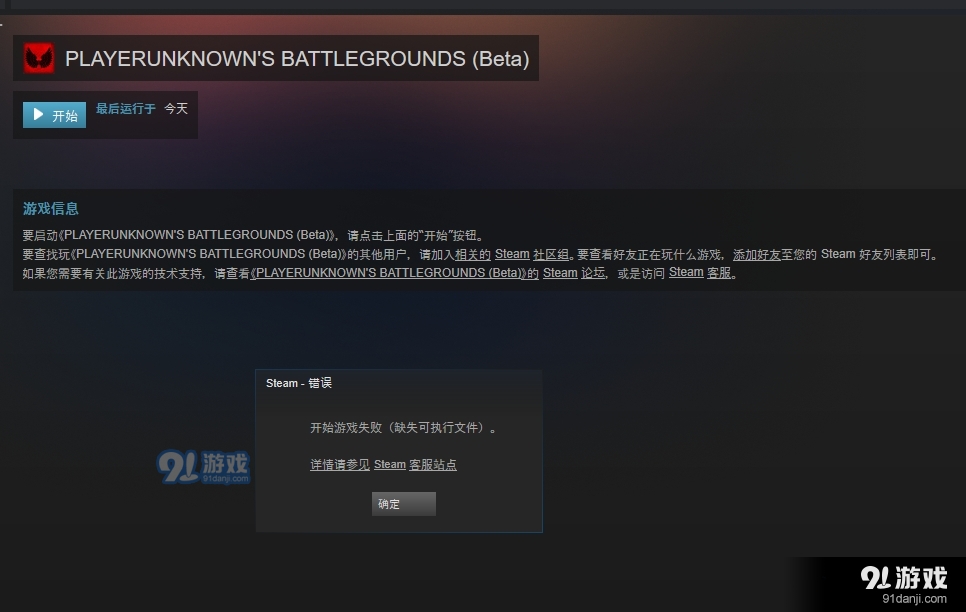
Task: Visit the Steam 客服 link in game info
Action: pyautogui.click(x=700, y=272)
